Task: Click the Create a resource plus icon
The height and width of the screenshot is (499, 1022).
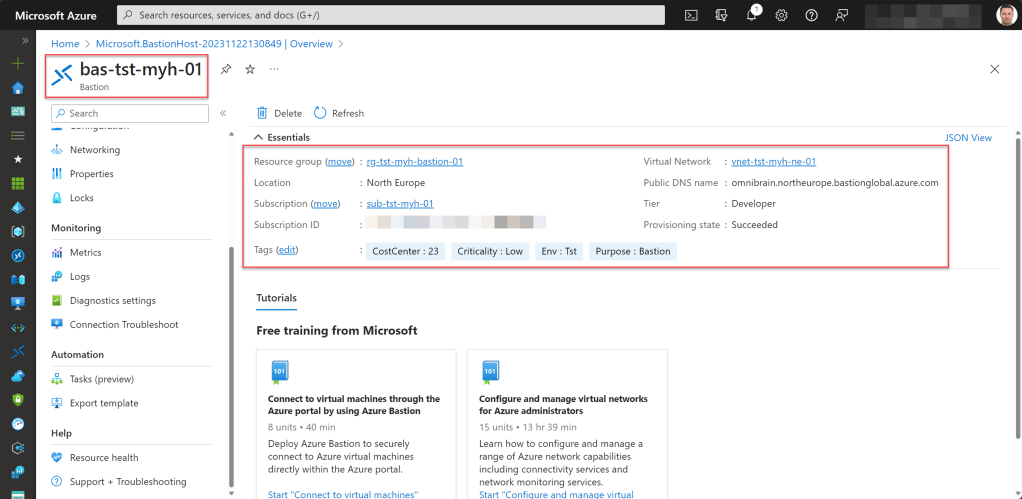Action: [x=17, y=63]
